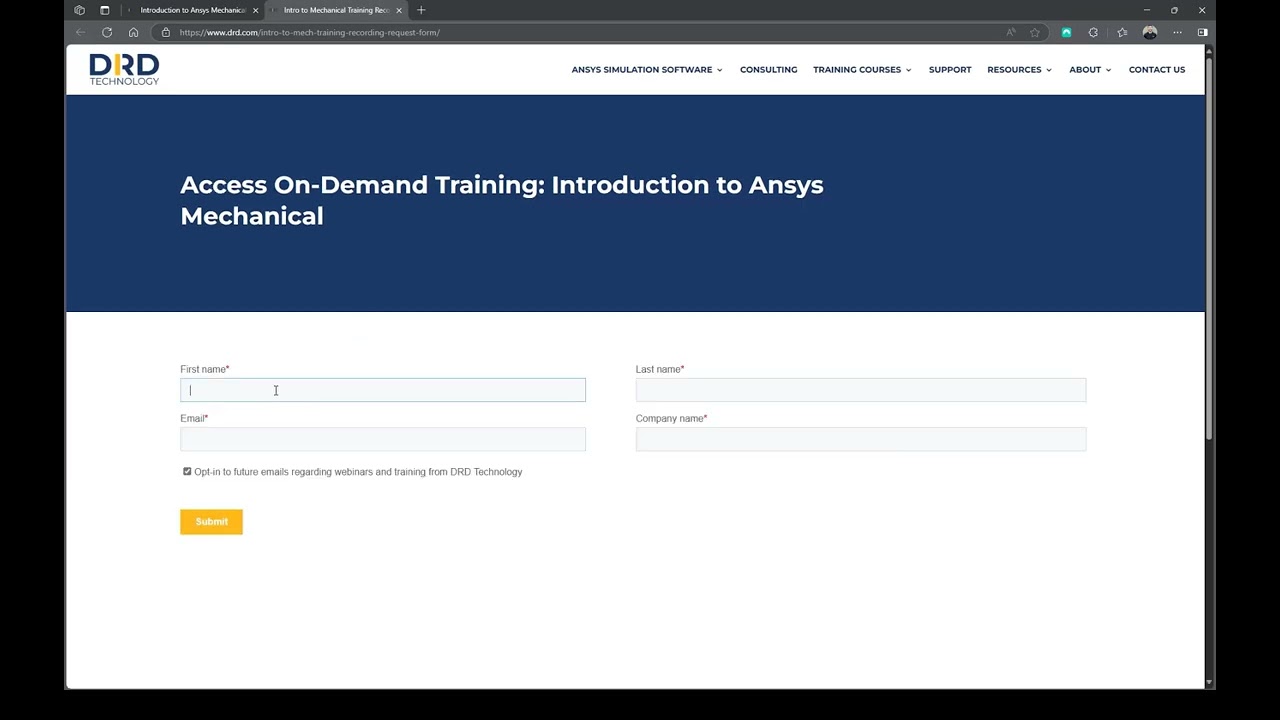The image size is (1280, 720).
Task: Add page to favorites with the star icon
Action: [x=1035, y=32]
